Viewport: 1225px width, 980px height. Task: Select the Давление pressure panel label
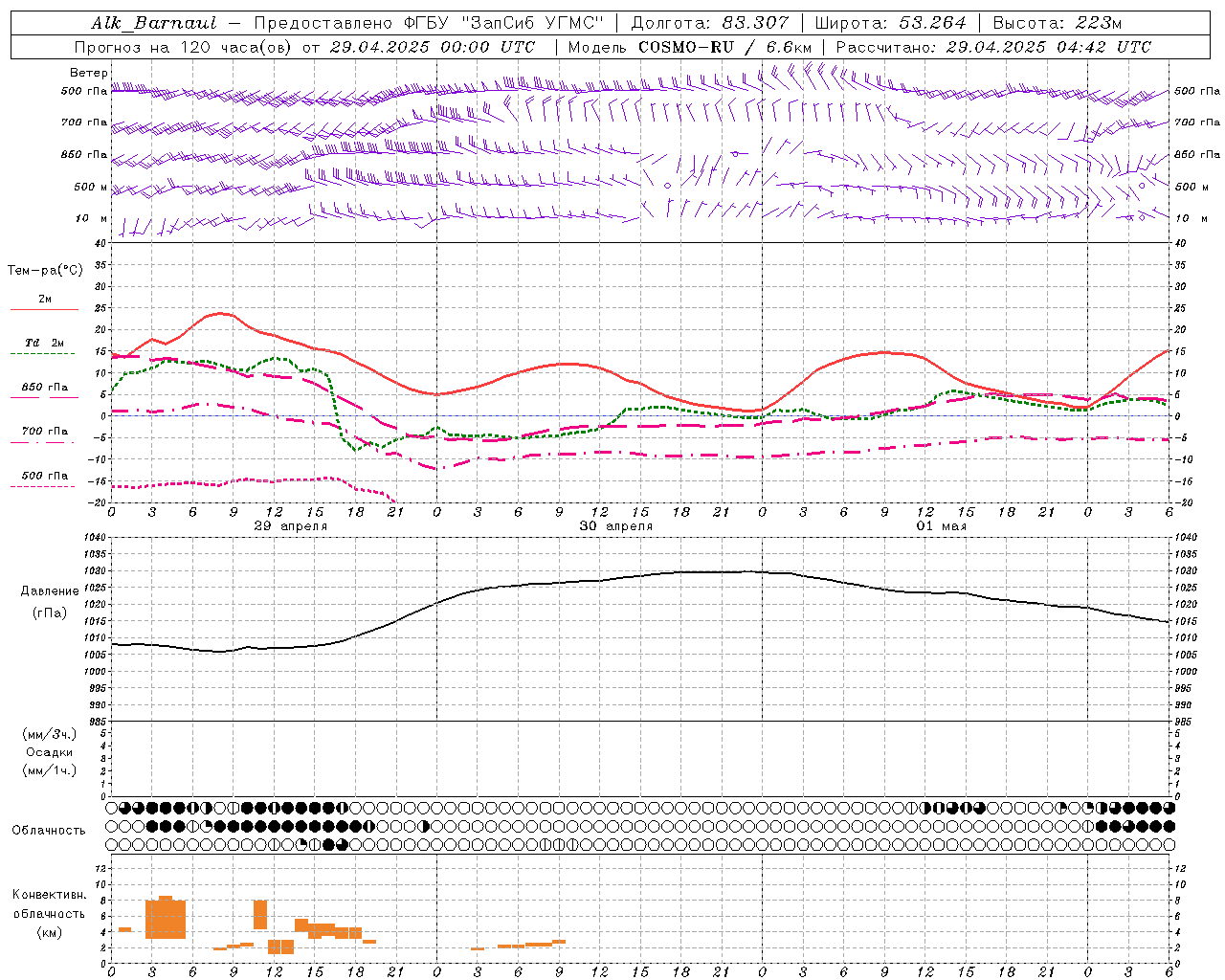pyautogui.click(x=50, y=591)
